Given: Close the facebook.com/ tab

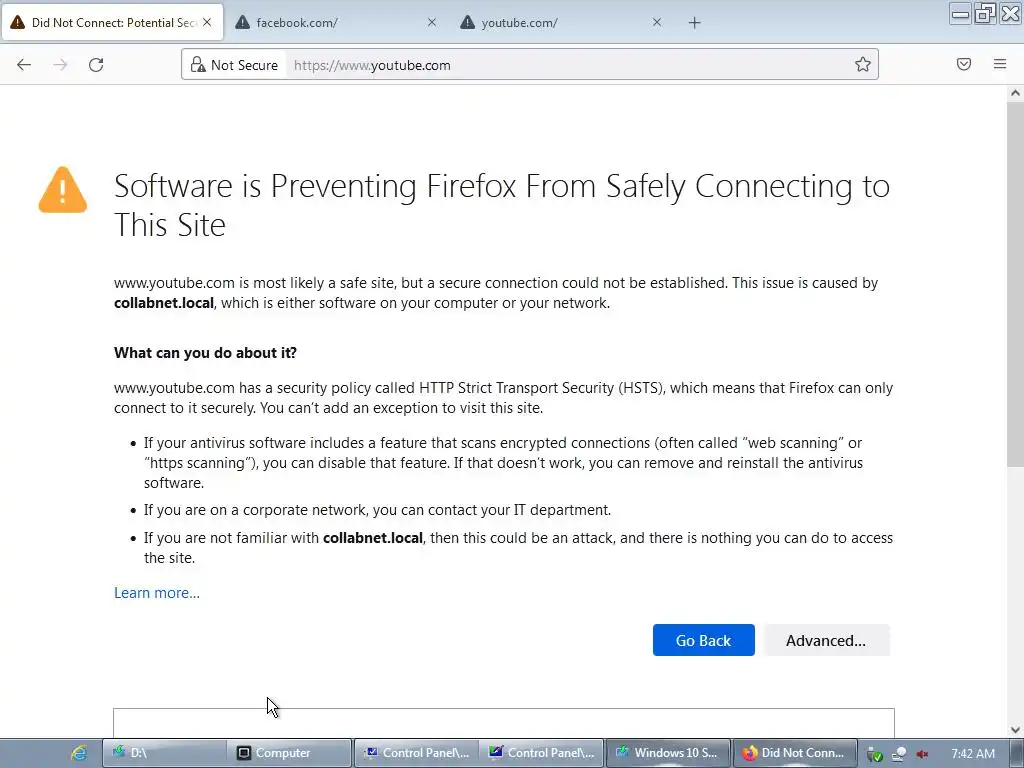Looking at the screenshot, I should [432, 22].
